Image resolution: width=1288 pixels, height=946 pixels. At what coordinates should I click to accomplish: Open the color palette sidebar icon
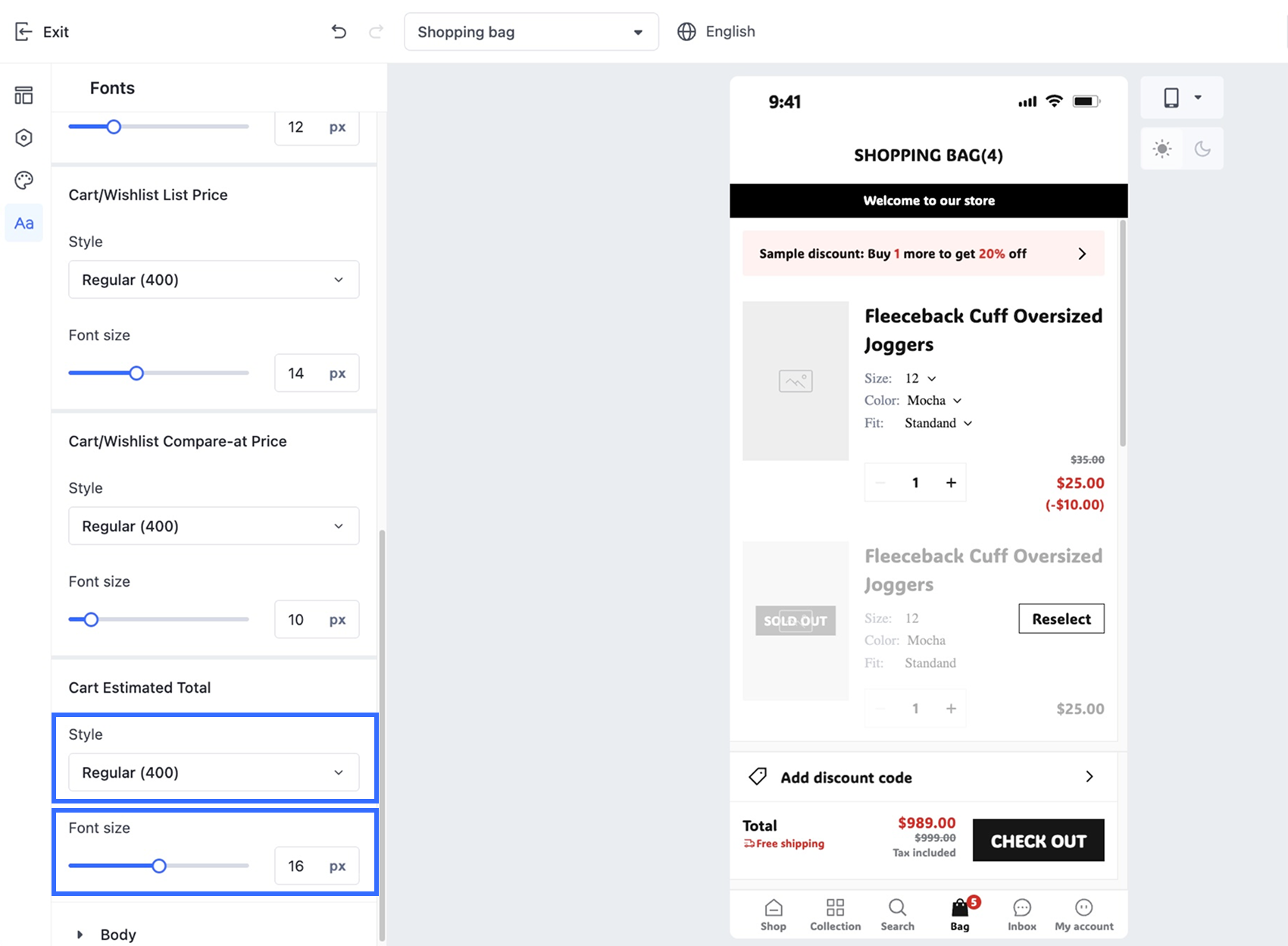tap(23, 180)
